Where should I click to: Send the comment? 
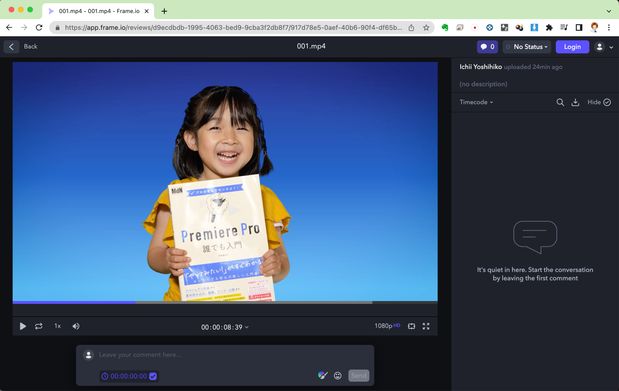click(x=358, y=376)
